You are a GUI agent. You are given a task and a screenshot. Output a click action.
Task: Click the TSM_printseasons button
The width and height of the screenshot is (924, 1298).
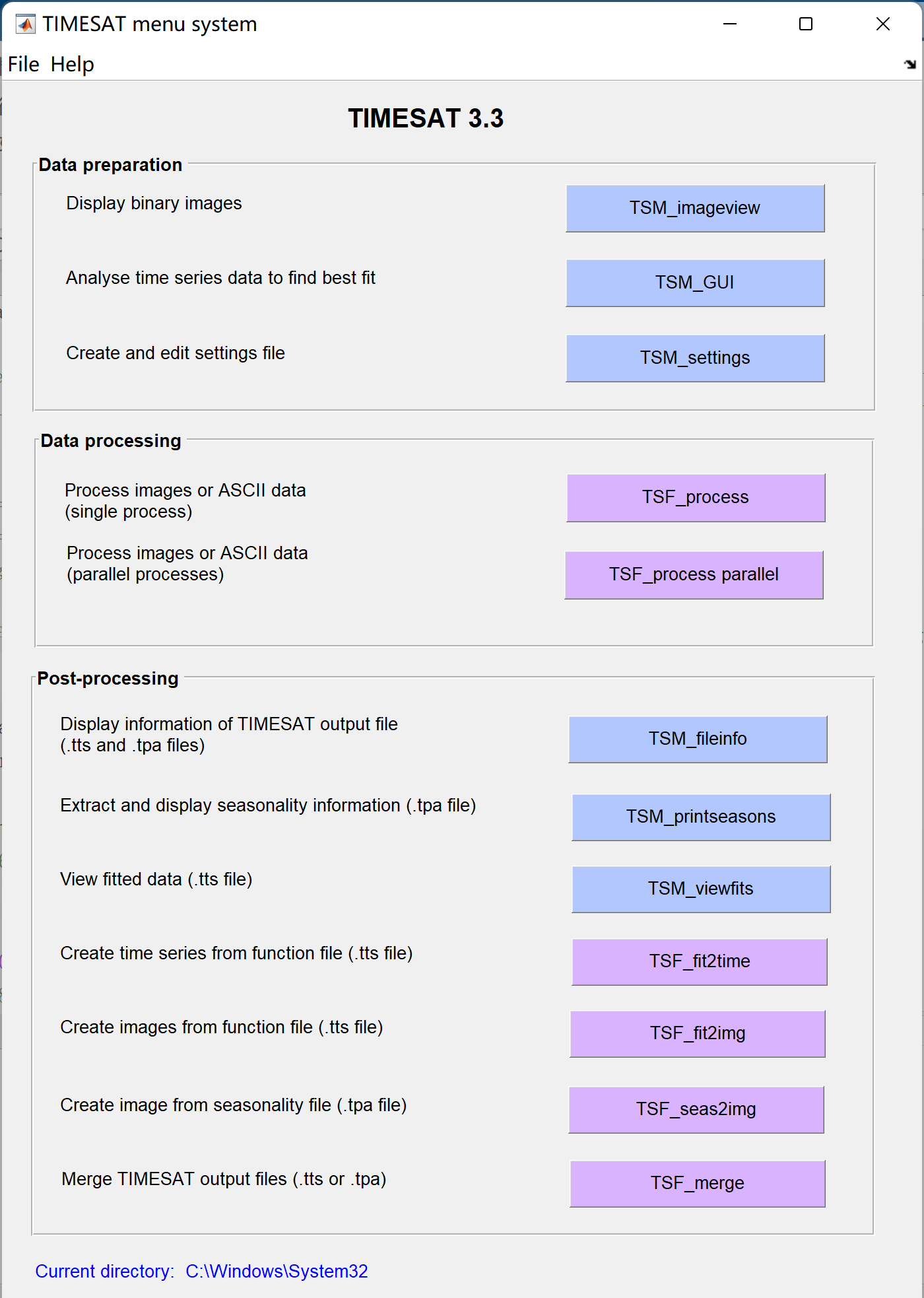[701, 817]
